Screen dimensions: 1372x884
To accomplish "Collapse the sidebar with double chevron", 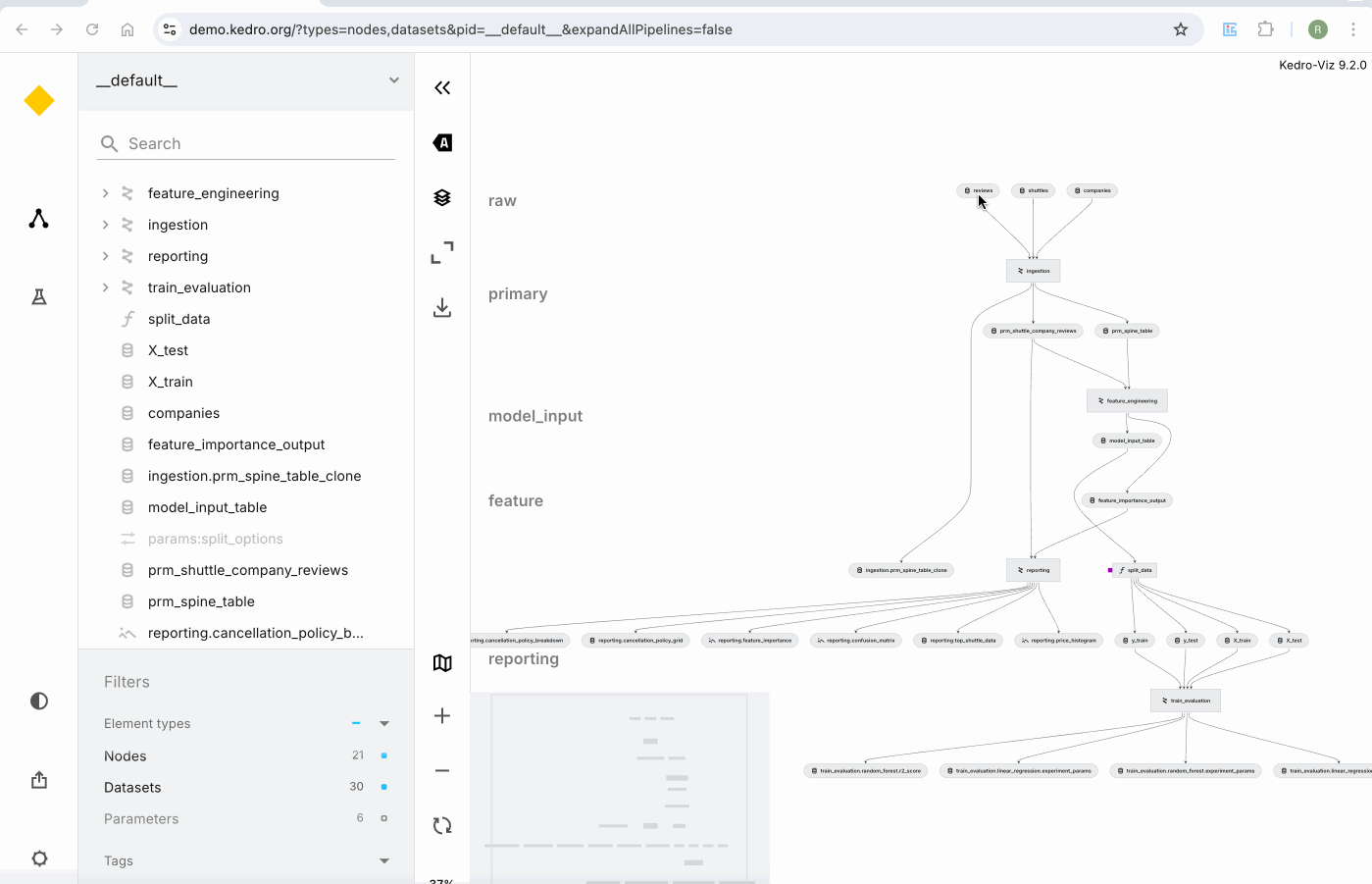I will click(442, 88).
